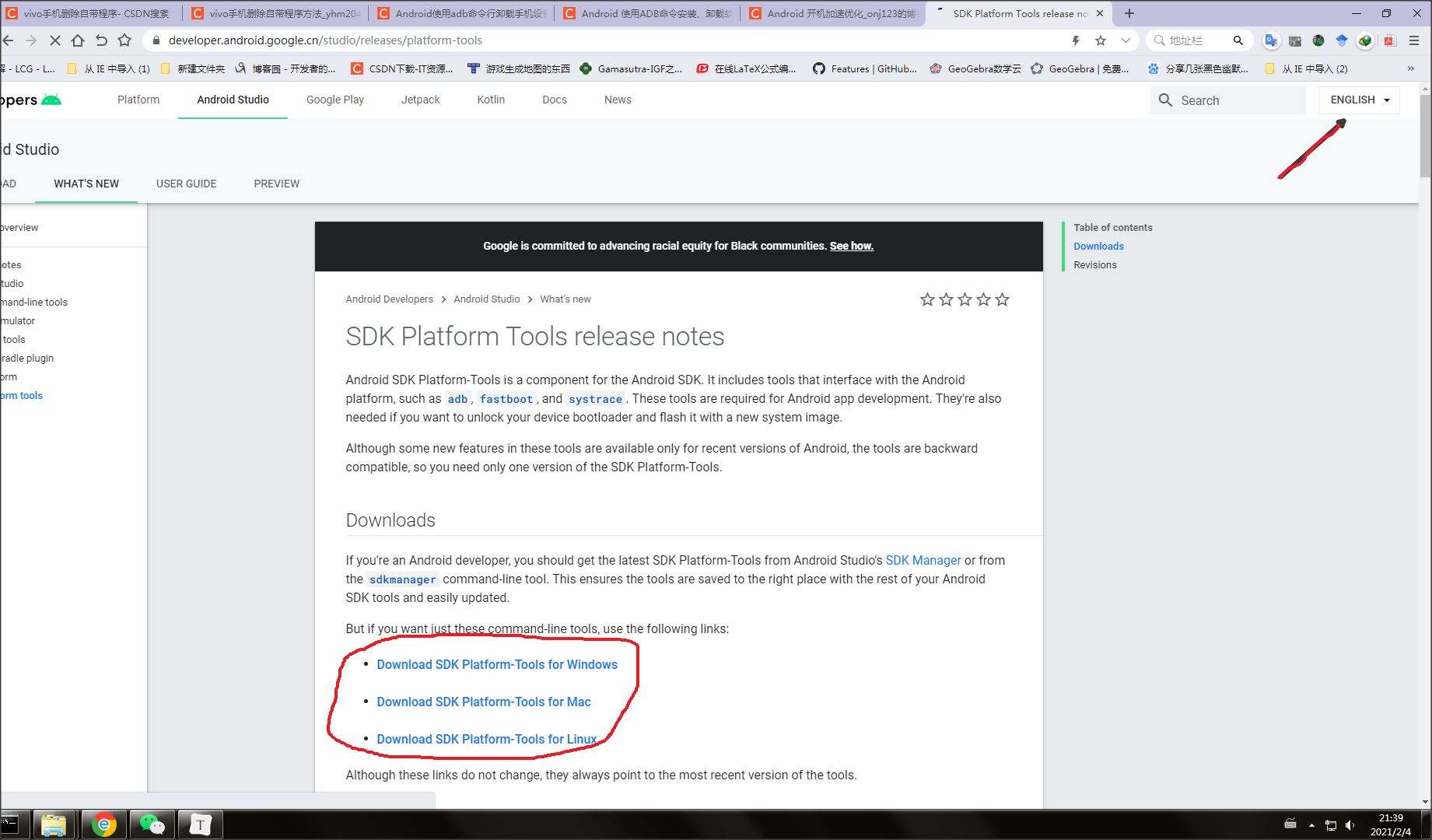Download SDK Platform-Tools for Linux
The width and height of the screenshot is (1432, 840).
coord(487,739)
